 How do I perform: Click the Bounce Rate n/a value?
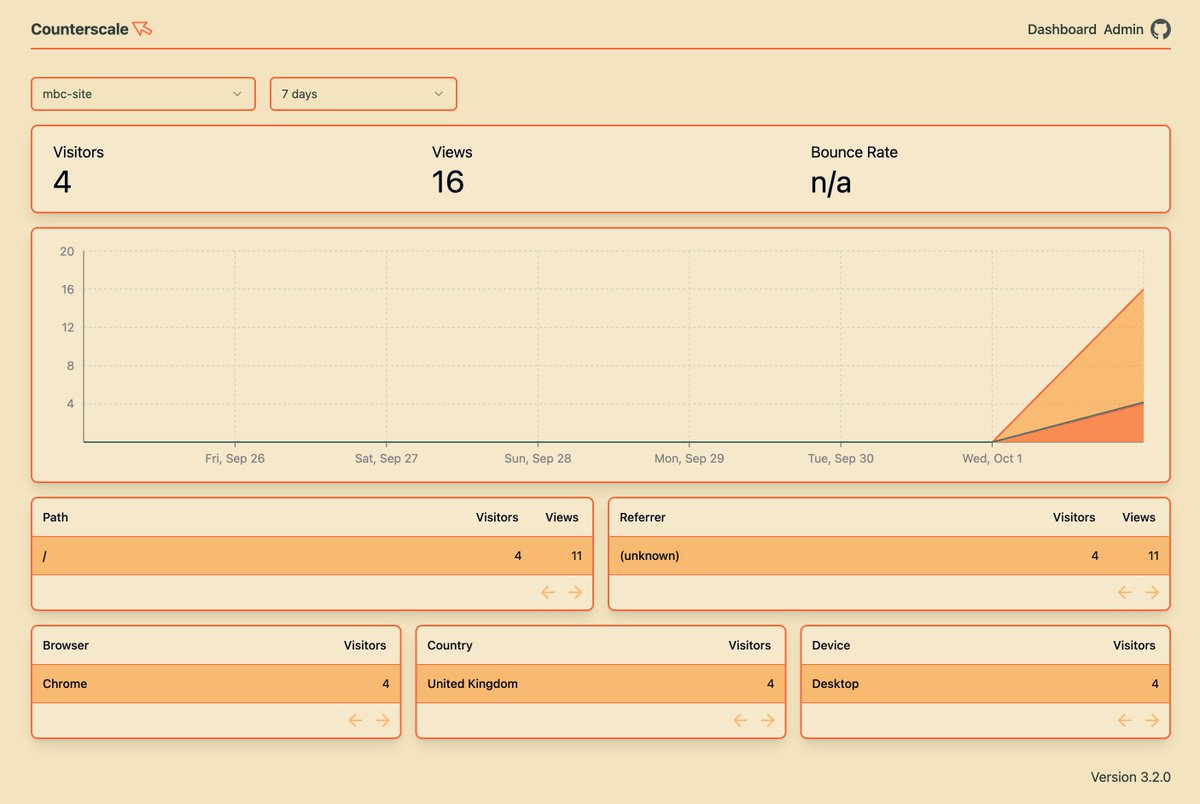tap(831, 182)
